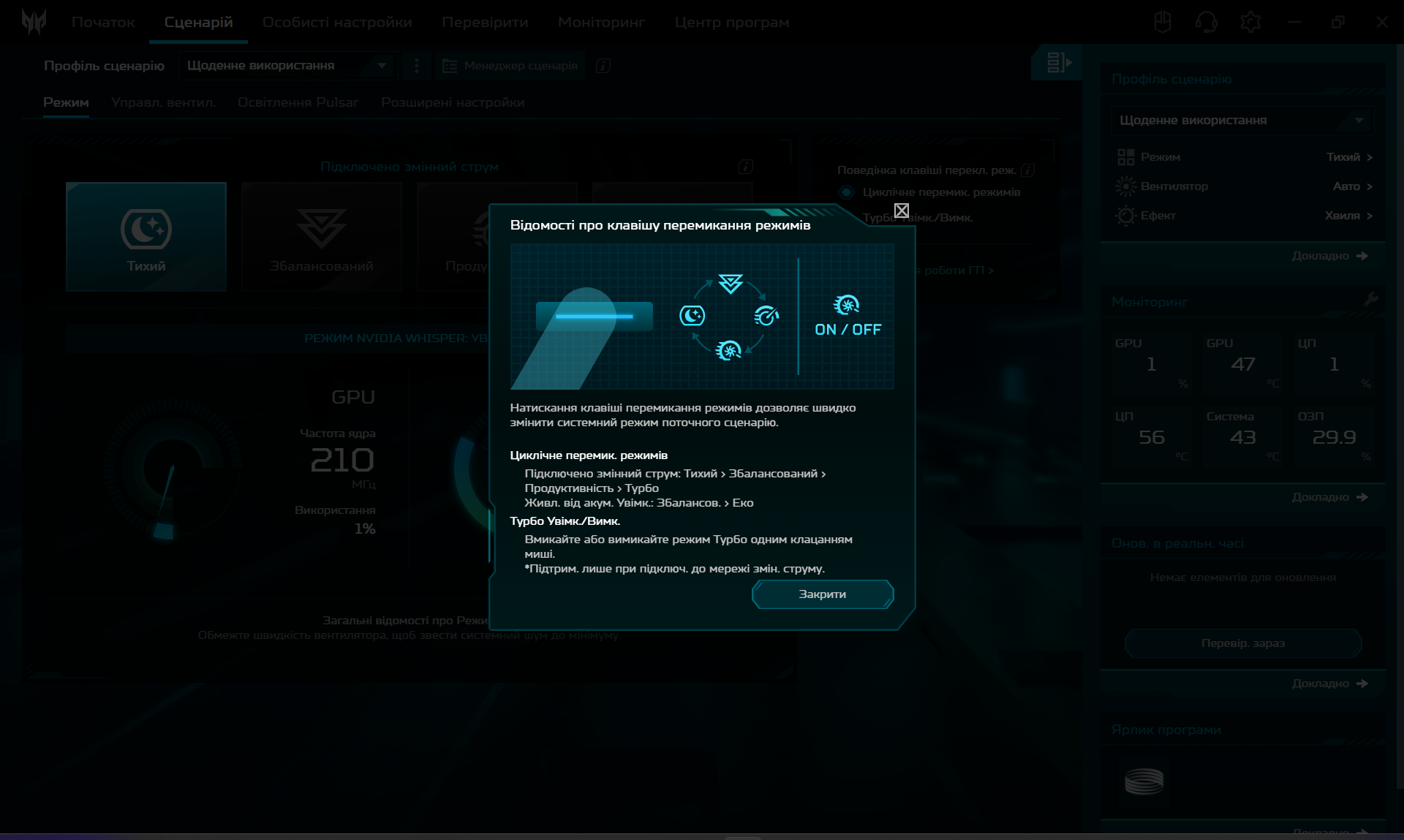Close the mode key info dialog
Screen dimensions: 1404x840
pos(902,211)
